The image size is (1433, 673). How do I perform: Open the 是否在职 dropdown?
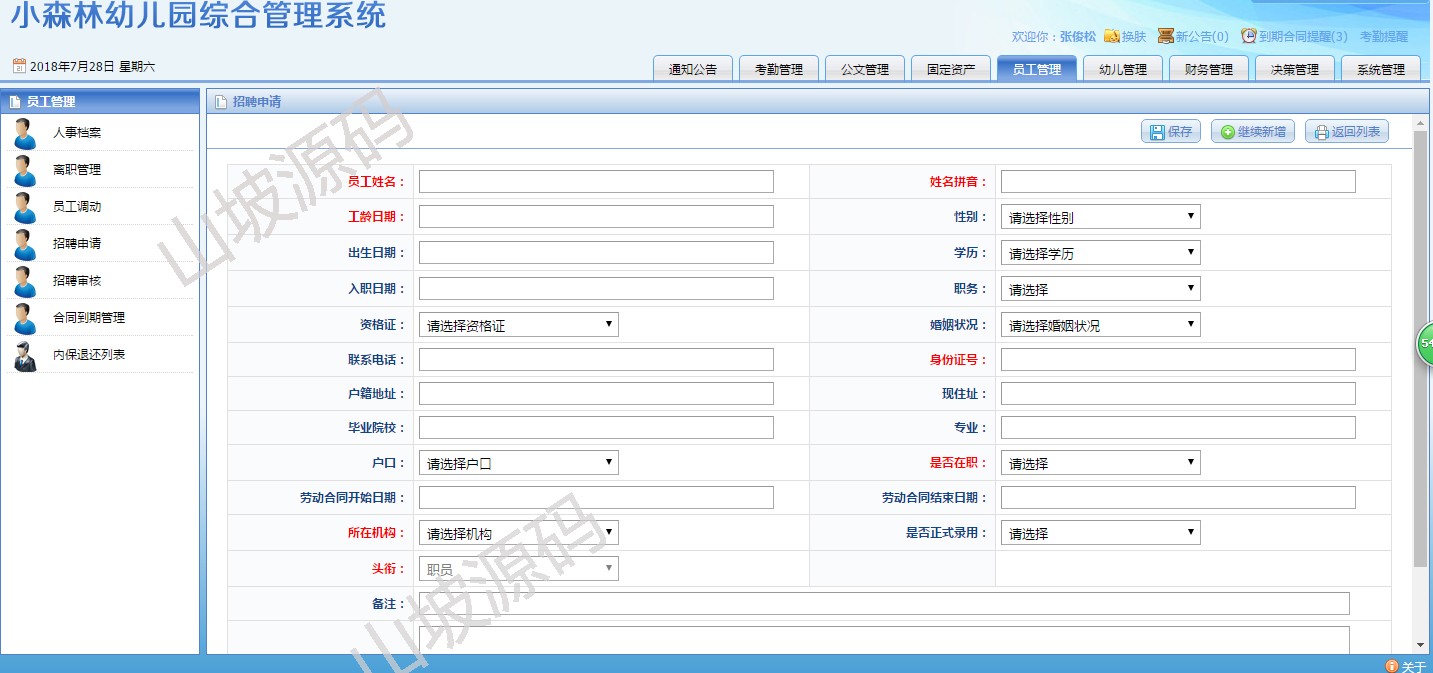click(1100, 463)
